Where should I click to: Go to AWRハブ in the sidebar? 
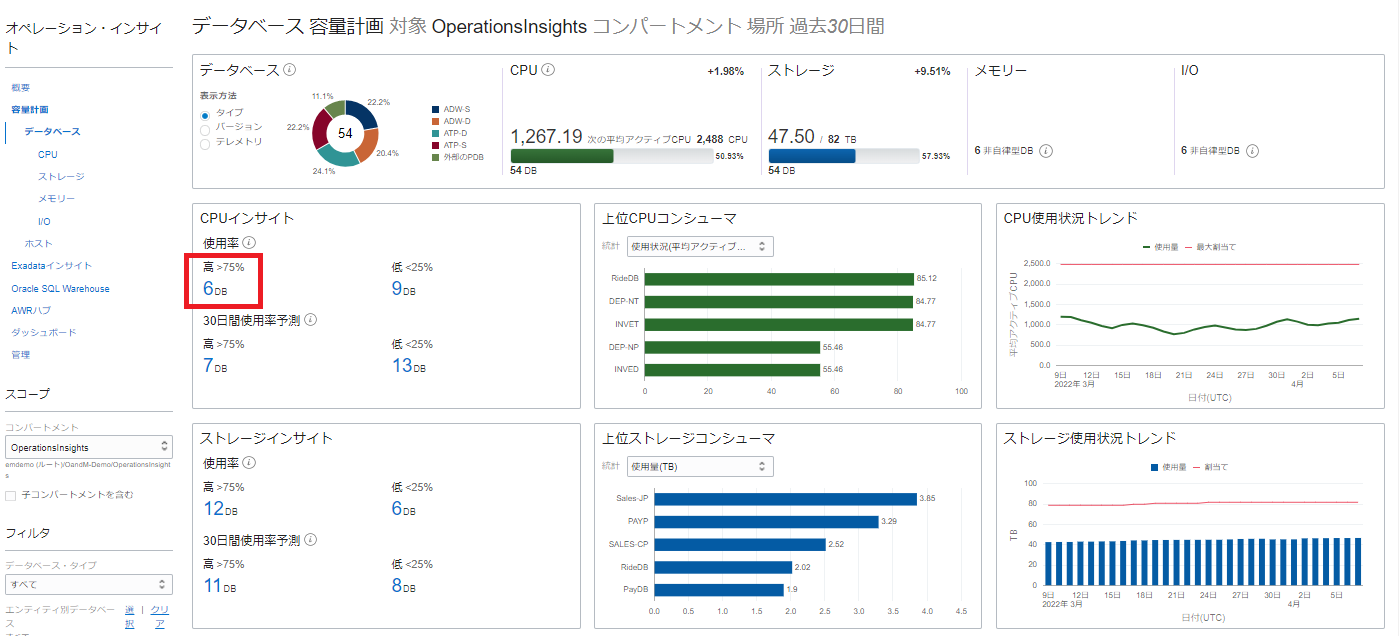pos(30,310)
